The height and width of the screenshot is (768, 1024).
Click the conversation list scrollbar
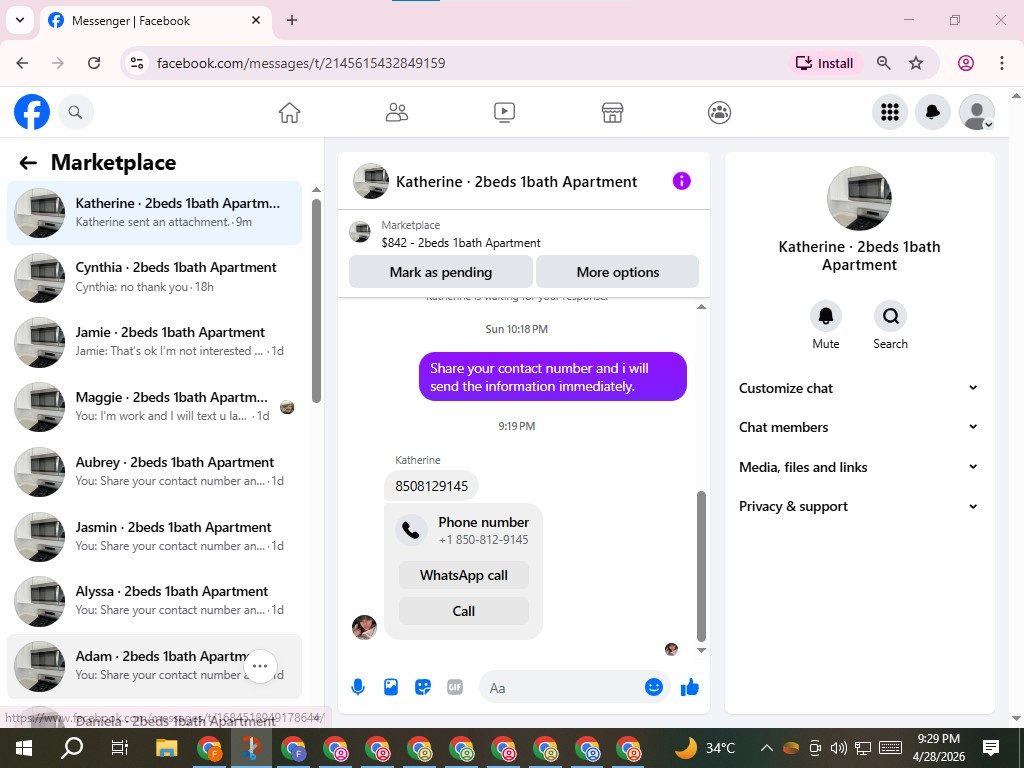tap(317, 301)
